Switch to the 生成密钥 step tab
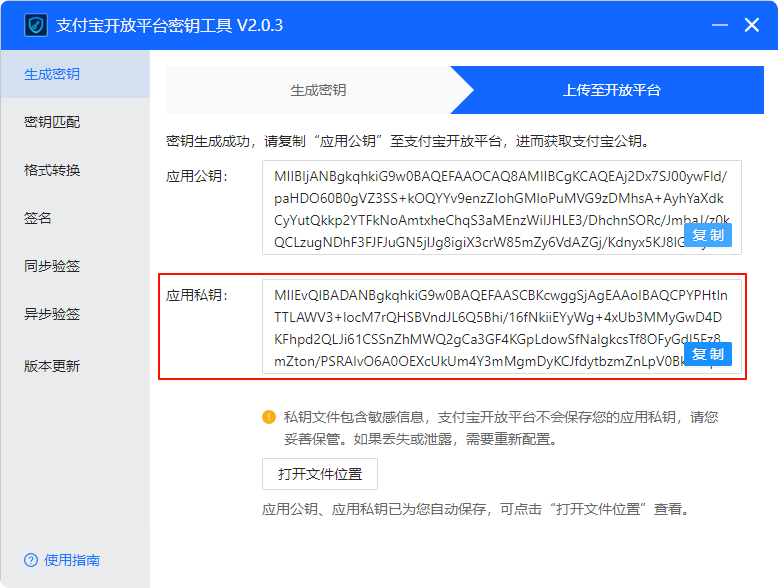Image resolution: width=778 pixels, height=588 pixels. click(x=318, y=90)
